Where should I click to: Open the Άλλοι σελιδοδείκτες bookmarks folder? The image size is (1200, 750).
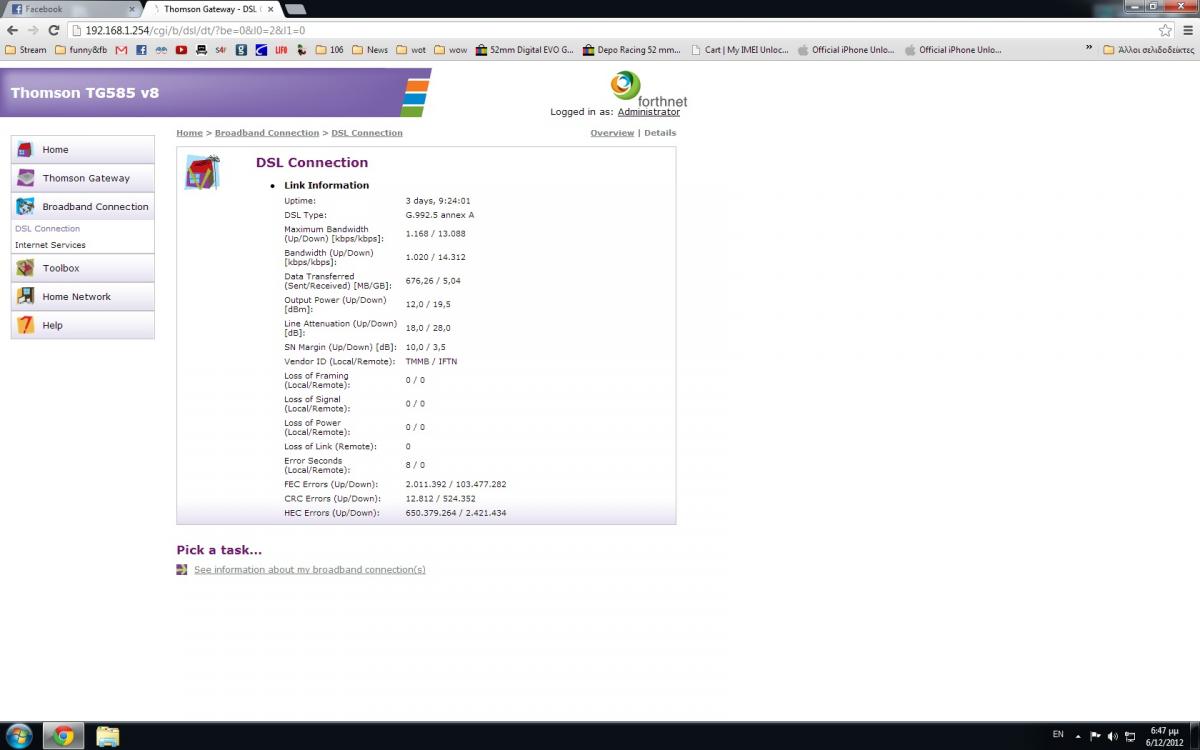[1149, 50]
